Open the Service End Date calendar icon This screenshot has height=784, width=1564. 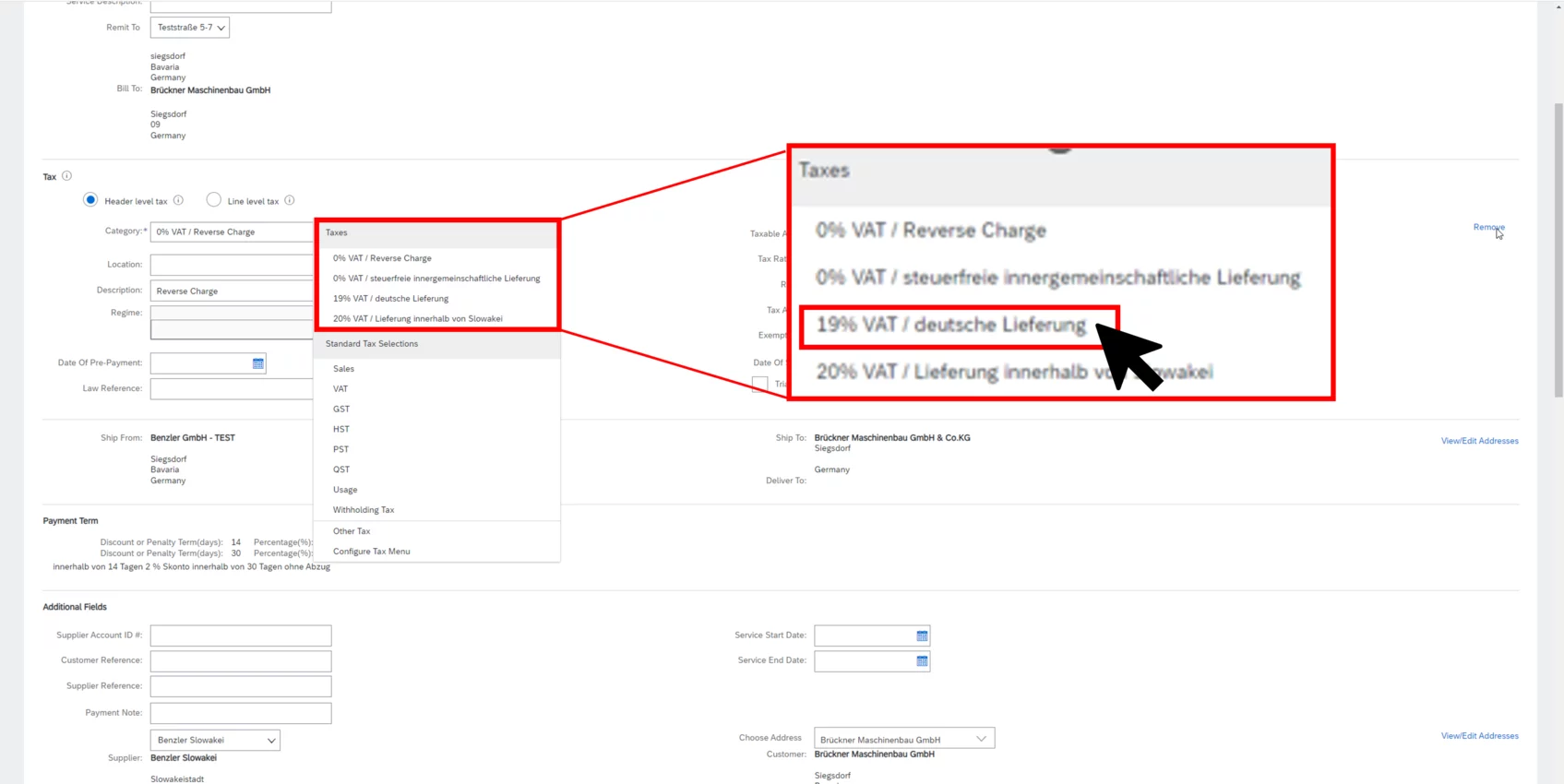pos(922,661)
